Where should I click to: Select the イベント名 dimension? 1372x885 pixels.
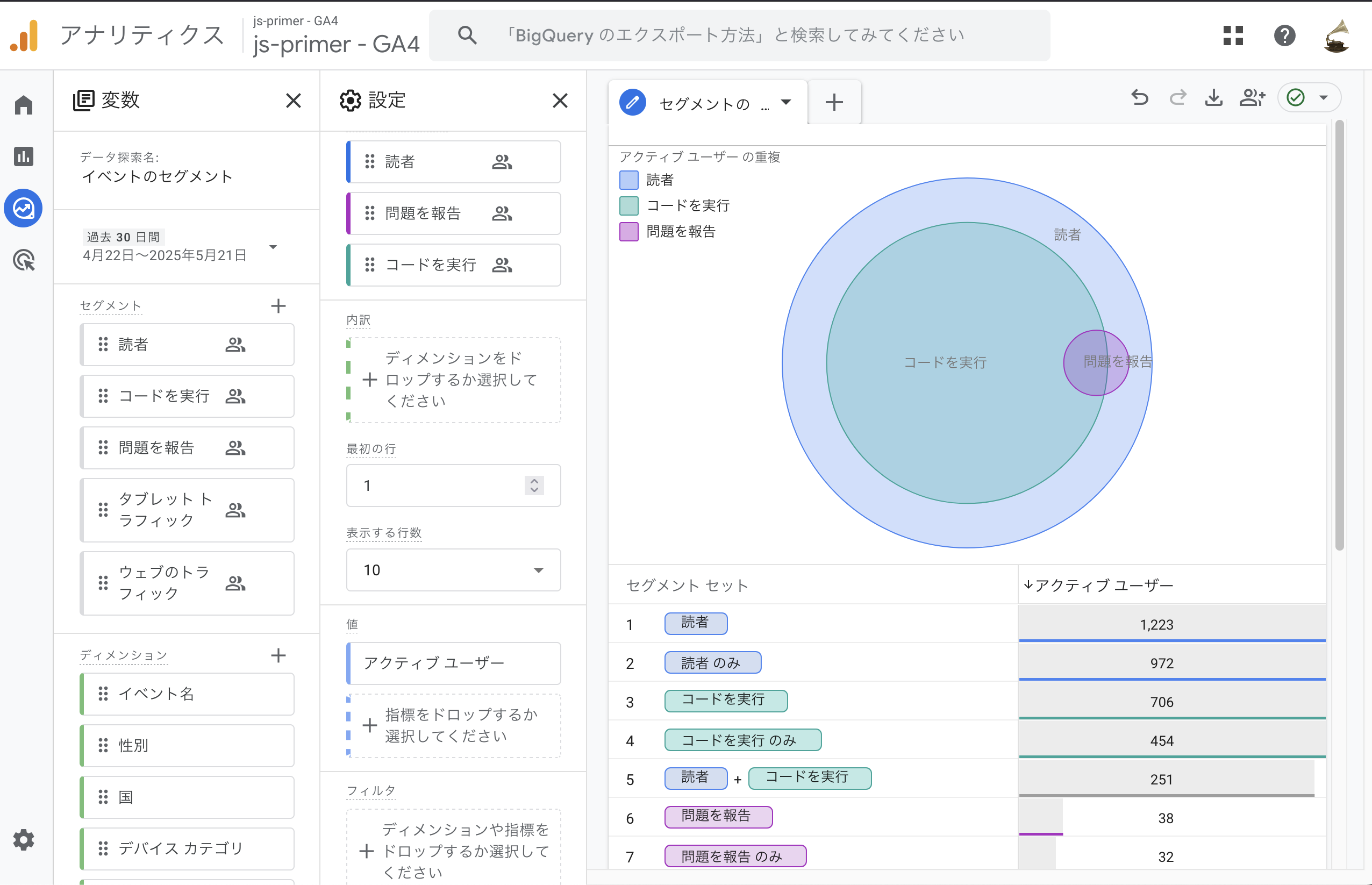point(187,694)
